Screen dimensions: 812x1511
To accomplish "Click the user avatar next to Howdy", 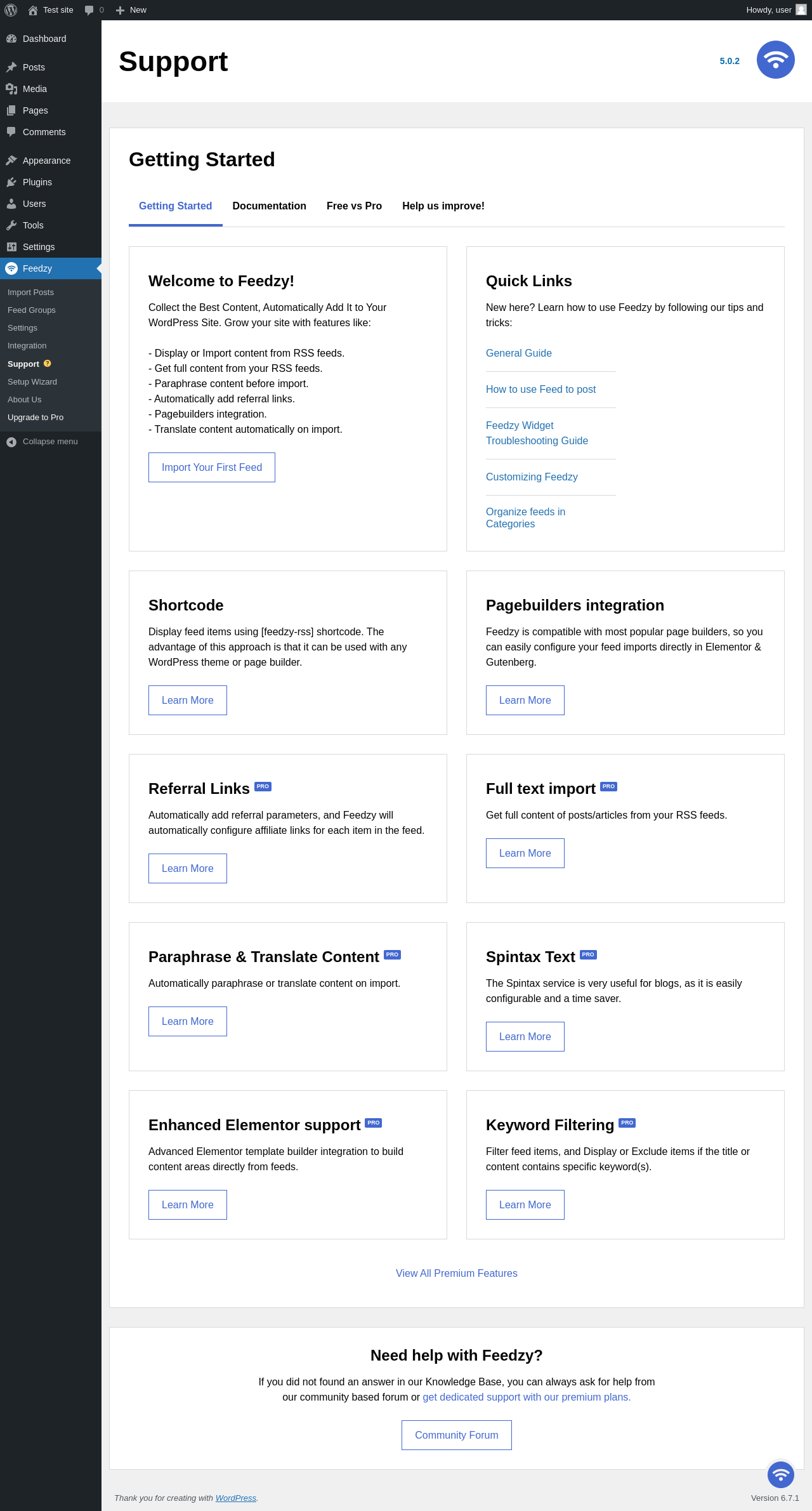I will [x=801, y=10].
